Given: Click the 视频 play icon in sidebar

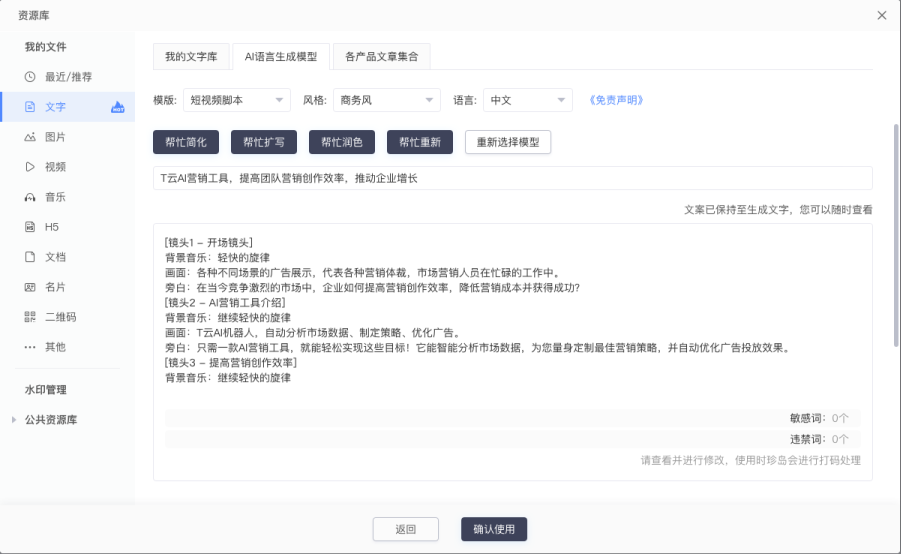Looking at the screenshot, I should (30, 167).
